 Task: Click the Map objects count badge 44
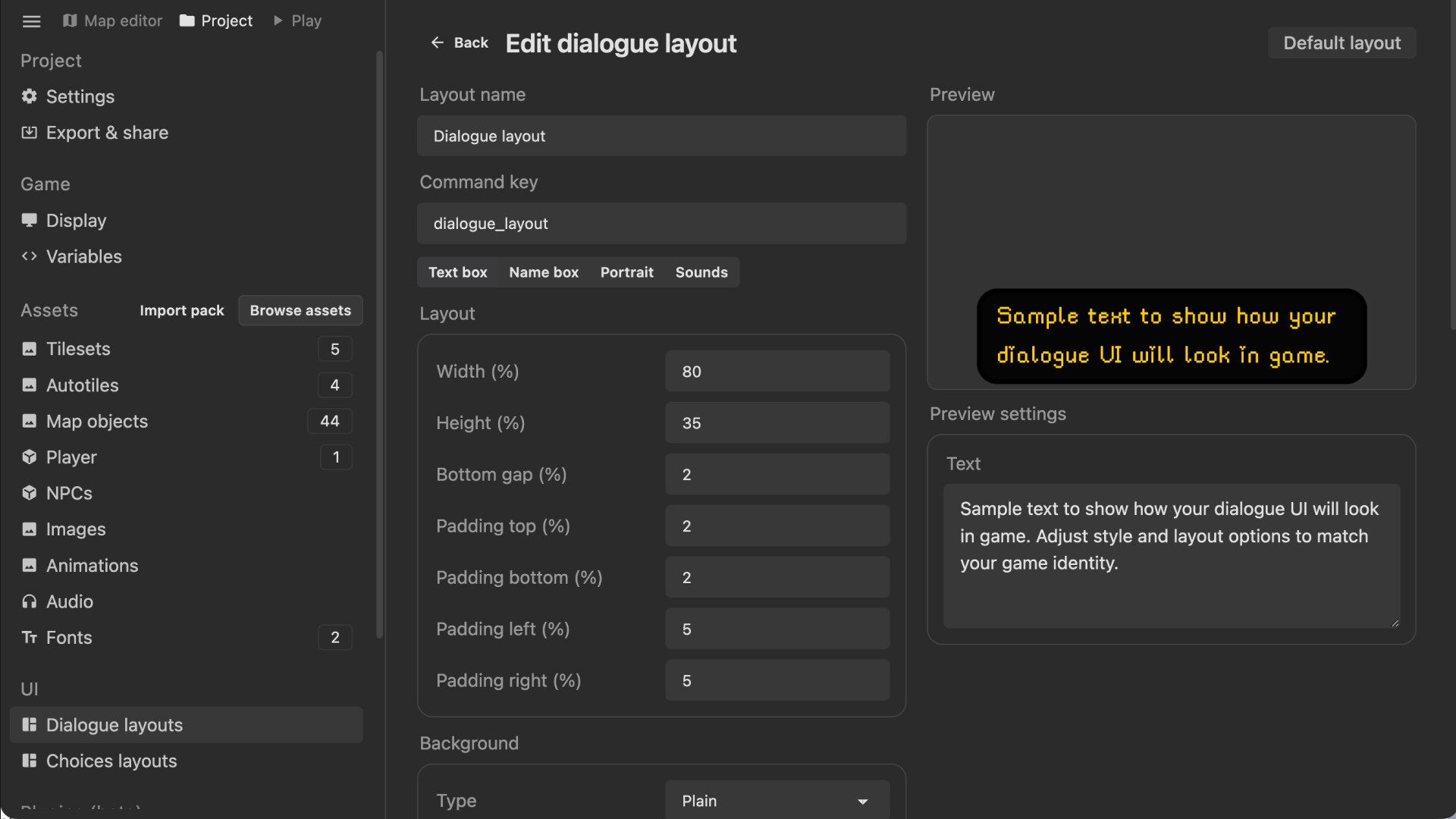tap(329, 422)
